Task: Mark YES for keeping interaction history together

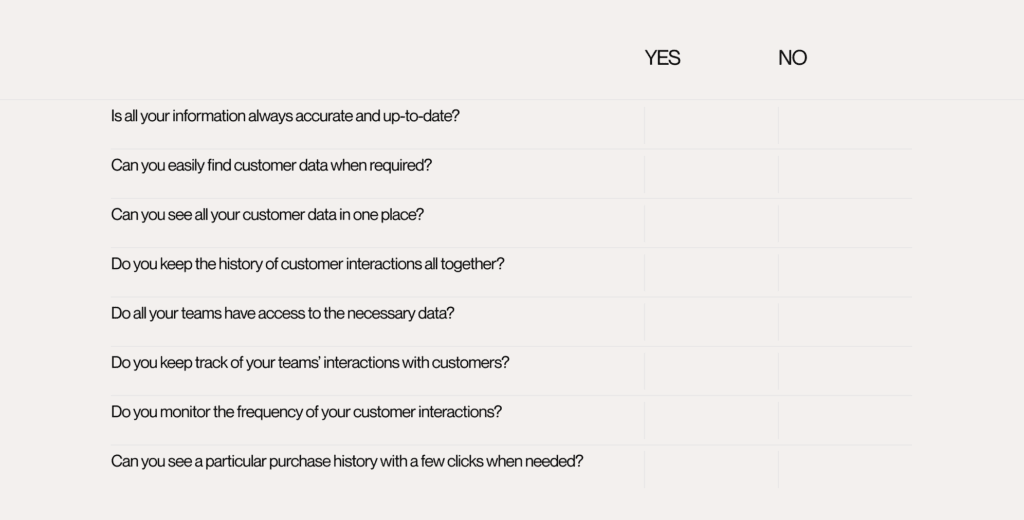Action: click(x=711, y=273)
